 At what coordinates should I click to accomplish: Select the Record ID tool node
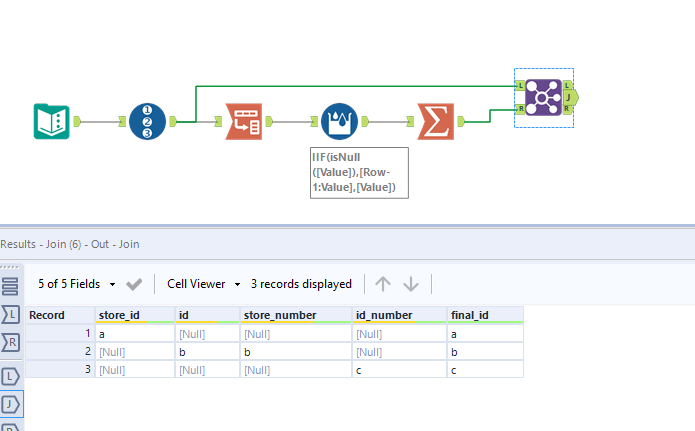tap(148, 121)
